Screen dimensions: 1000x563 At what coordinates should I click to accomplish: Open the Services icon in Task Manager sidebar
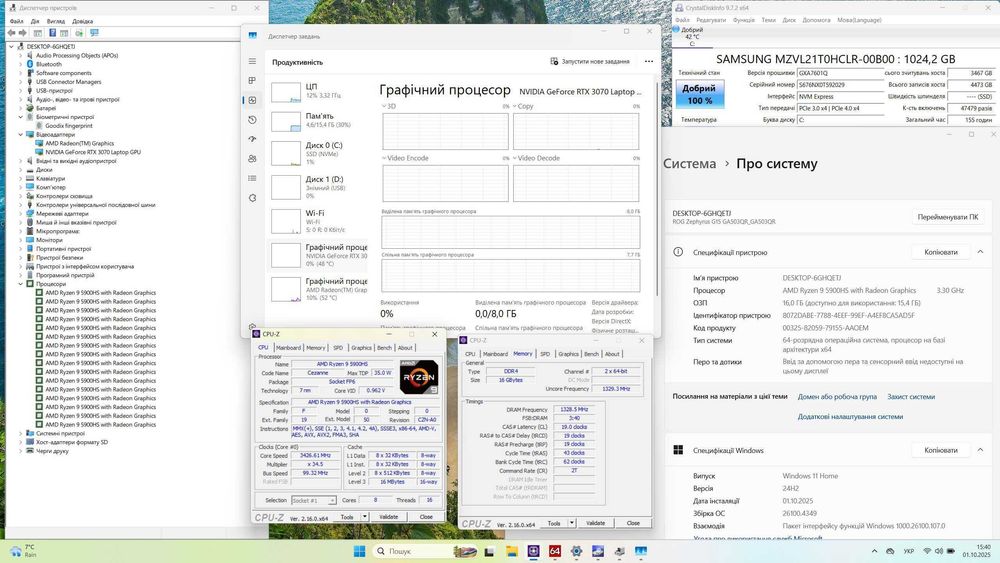point(253,198)
